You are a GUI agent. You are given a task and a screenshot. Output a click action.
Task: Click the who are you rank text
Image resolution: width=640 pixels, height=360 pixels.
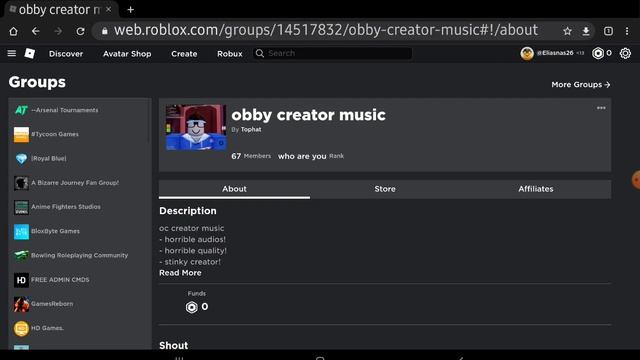pos(302,156)
